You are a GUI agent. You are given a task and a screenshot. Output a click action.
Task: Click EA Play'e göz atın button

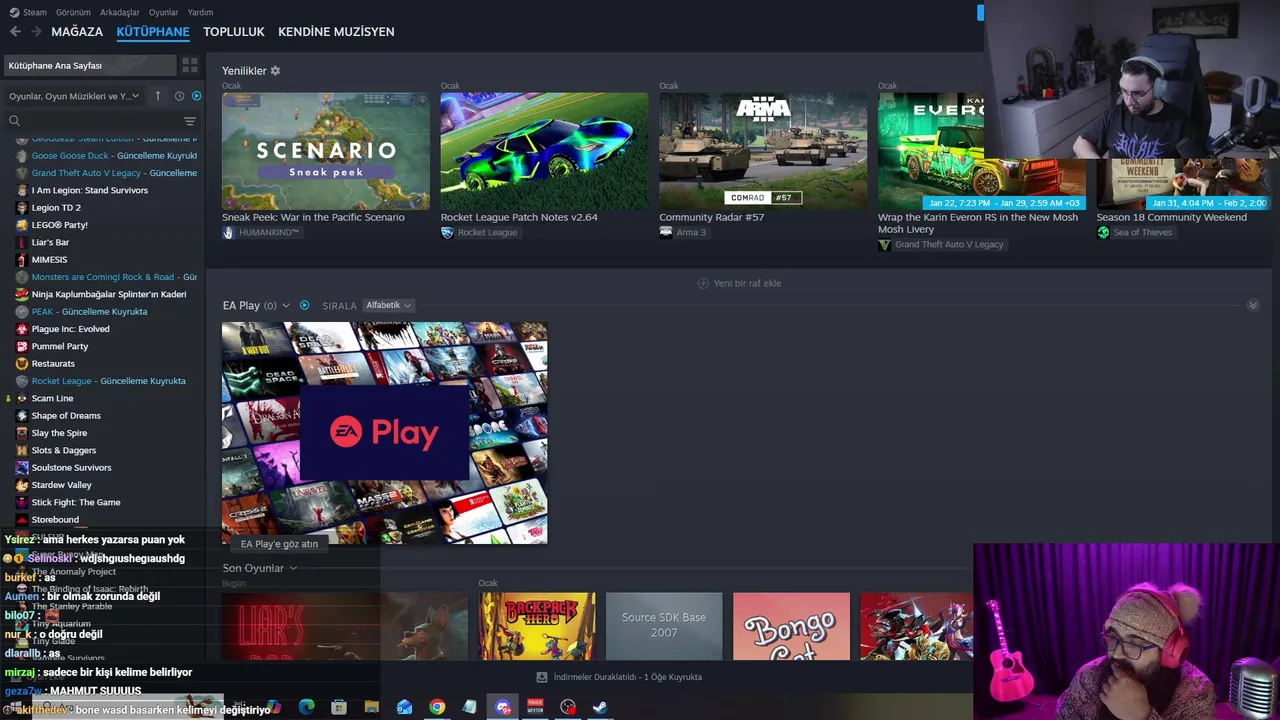(x=279, y=544)
